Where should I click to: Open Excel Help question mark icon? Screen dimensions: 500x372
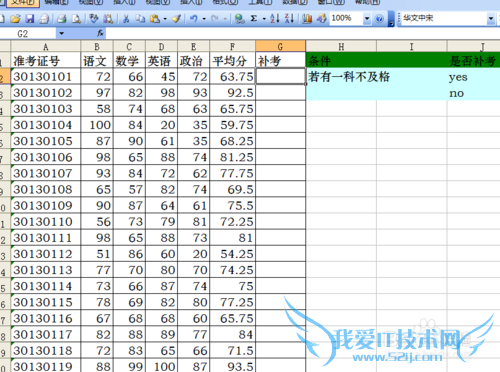pos(379,19)
